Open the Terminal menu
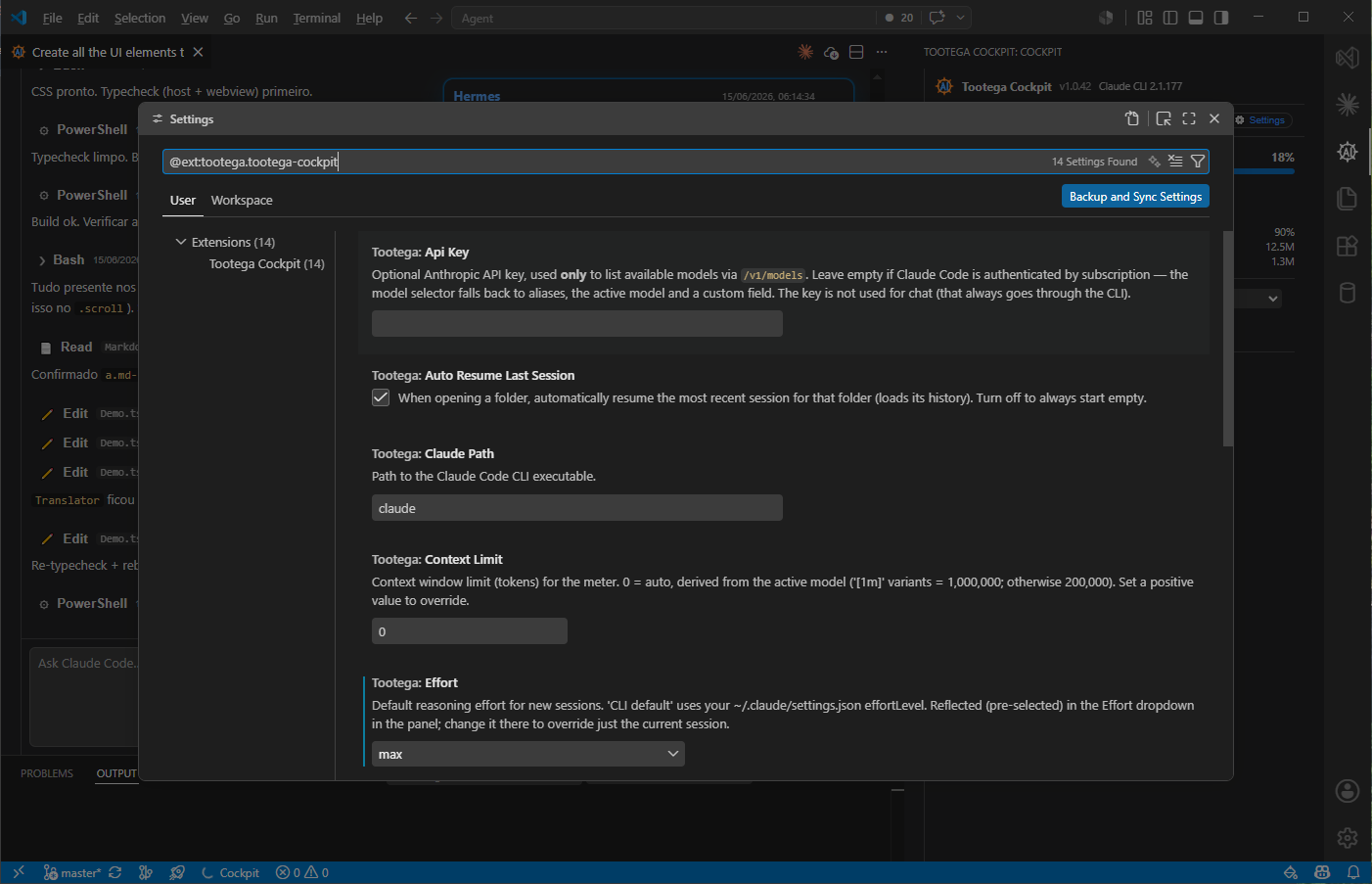 (317, 18)
